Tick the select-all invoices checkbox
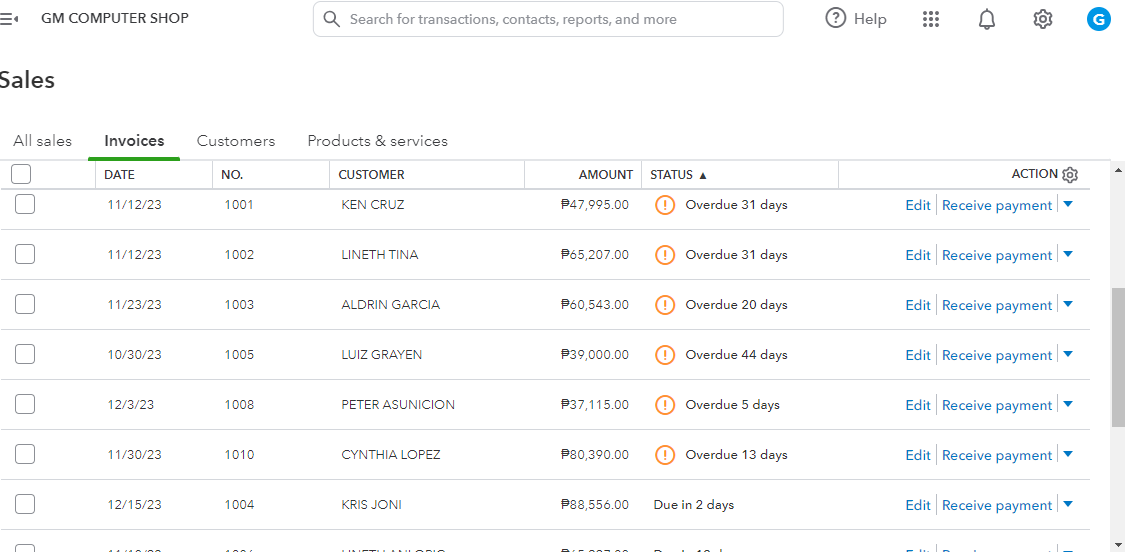The image size is (1125, 552). tap(21, 174)
